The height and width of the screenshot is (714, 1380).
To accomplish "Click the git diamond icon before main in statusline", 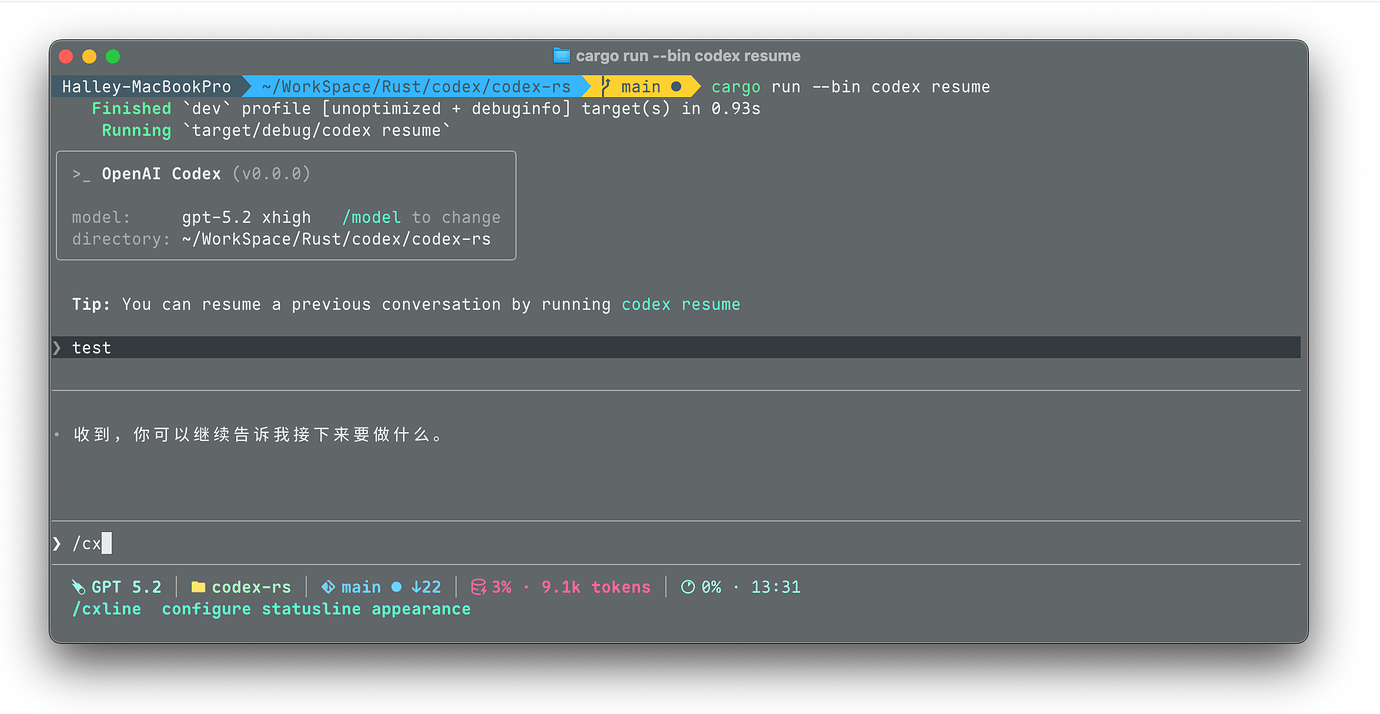I will coord(328,588).
